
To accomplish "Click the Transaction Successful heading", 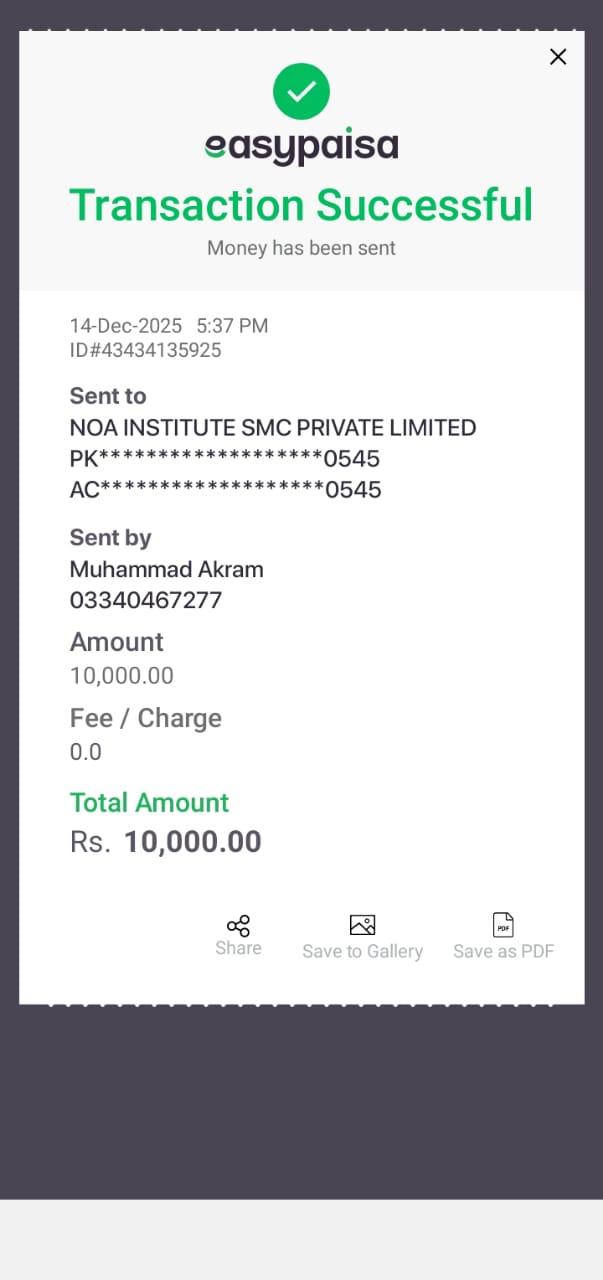I will pos(301,205).
